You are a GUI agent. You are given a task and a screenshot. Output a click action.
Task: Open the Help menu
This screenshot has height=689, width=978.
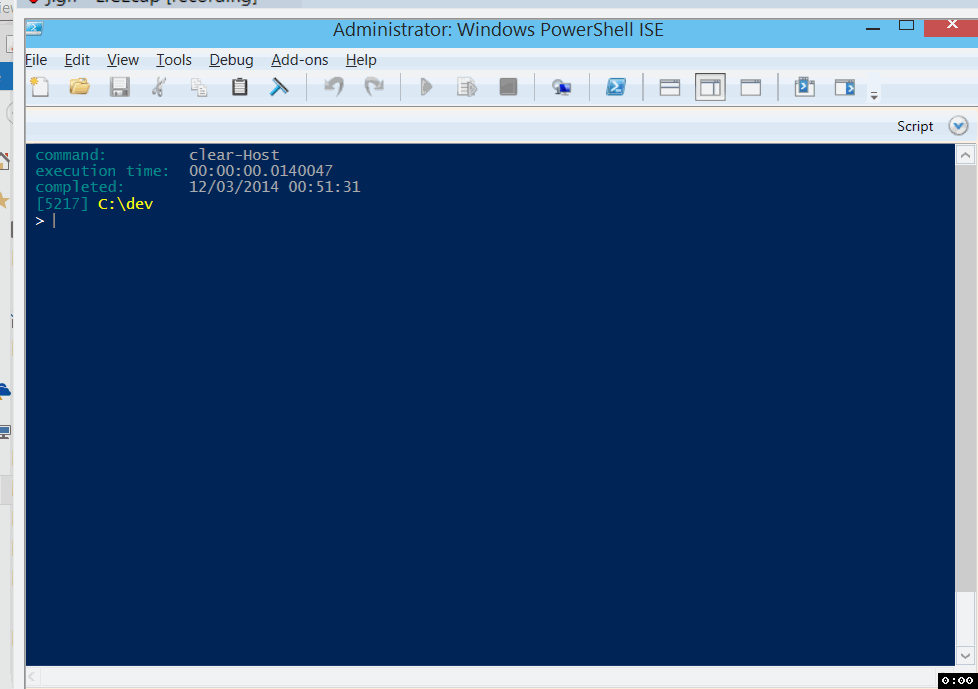point(361,60)
